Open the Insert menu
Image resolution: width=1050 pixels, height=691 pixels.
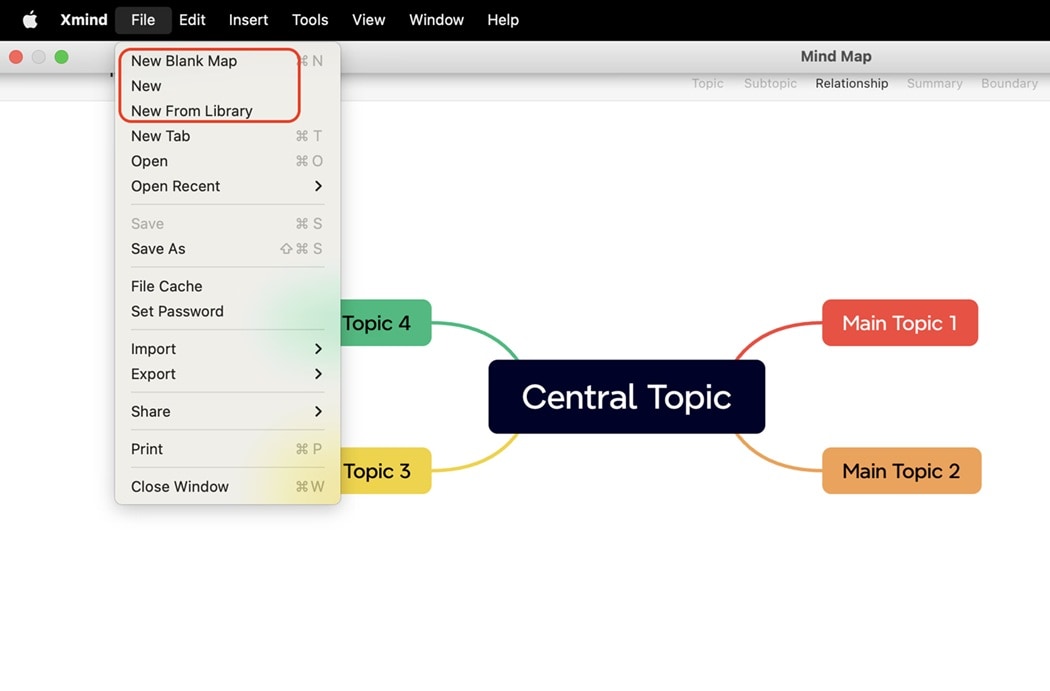coord(248,20)
